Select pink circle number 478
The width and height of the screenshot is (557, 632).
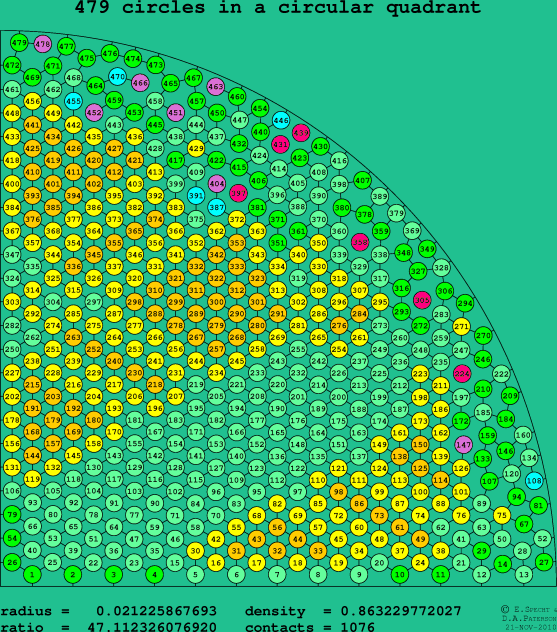[42, 44]
